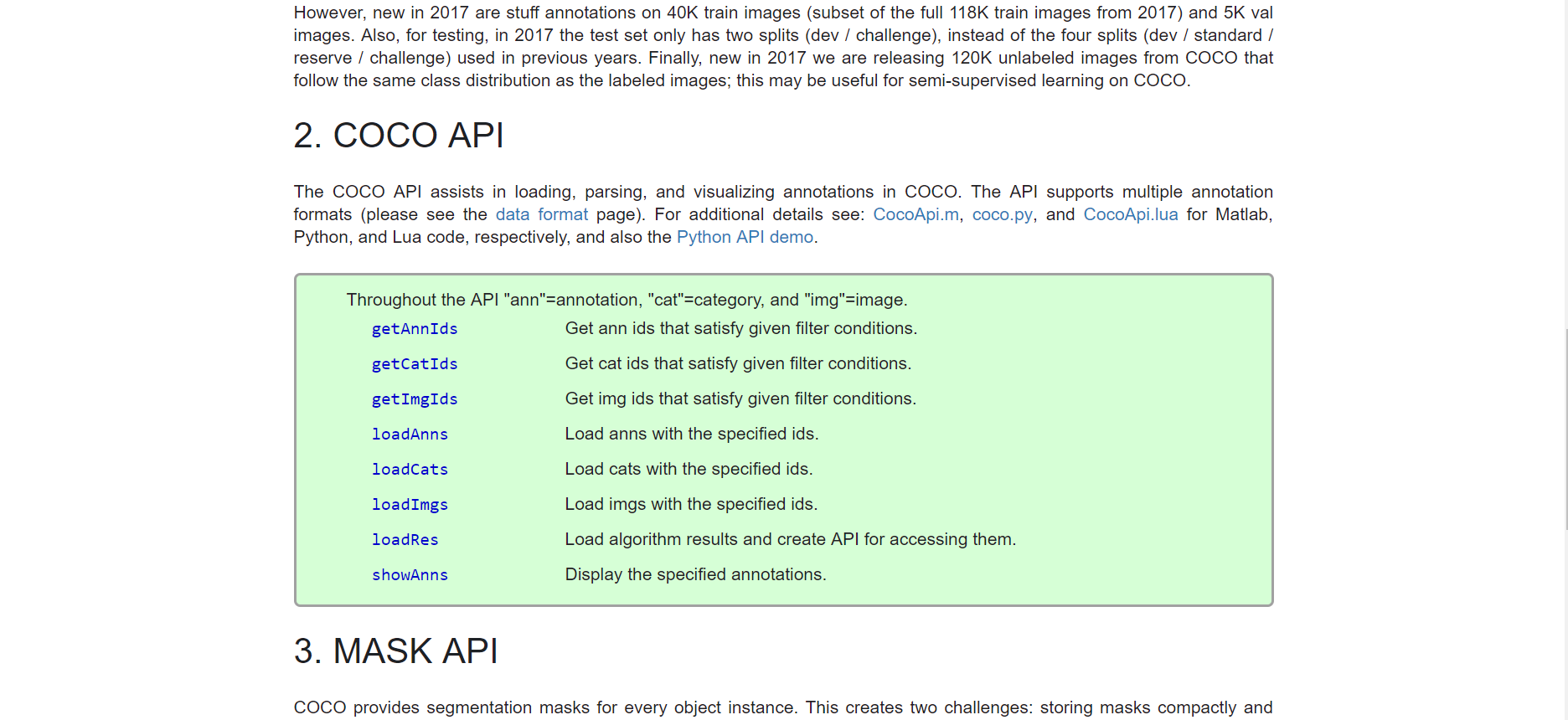Viewport: 1568px width, 720px height.
Task: Click 'Get img ids that satisfy given filter conditions.'
Action: (740, 399)
